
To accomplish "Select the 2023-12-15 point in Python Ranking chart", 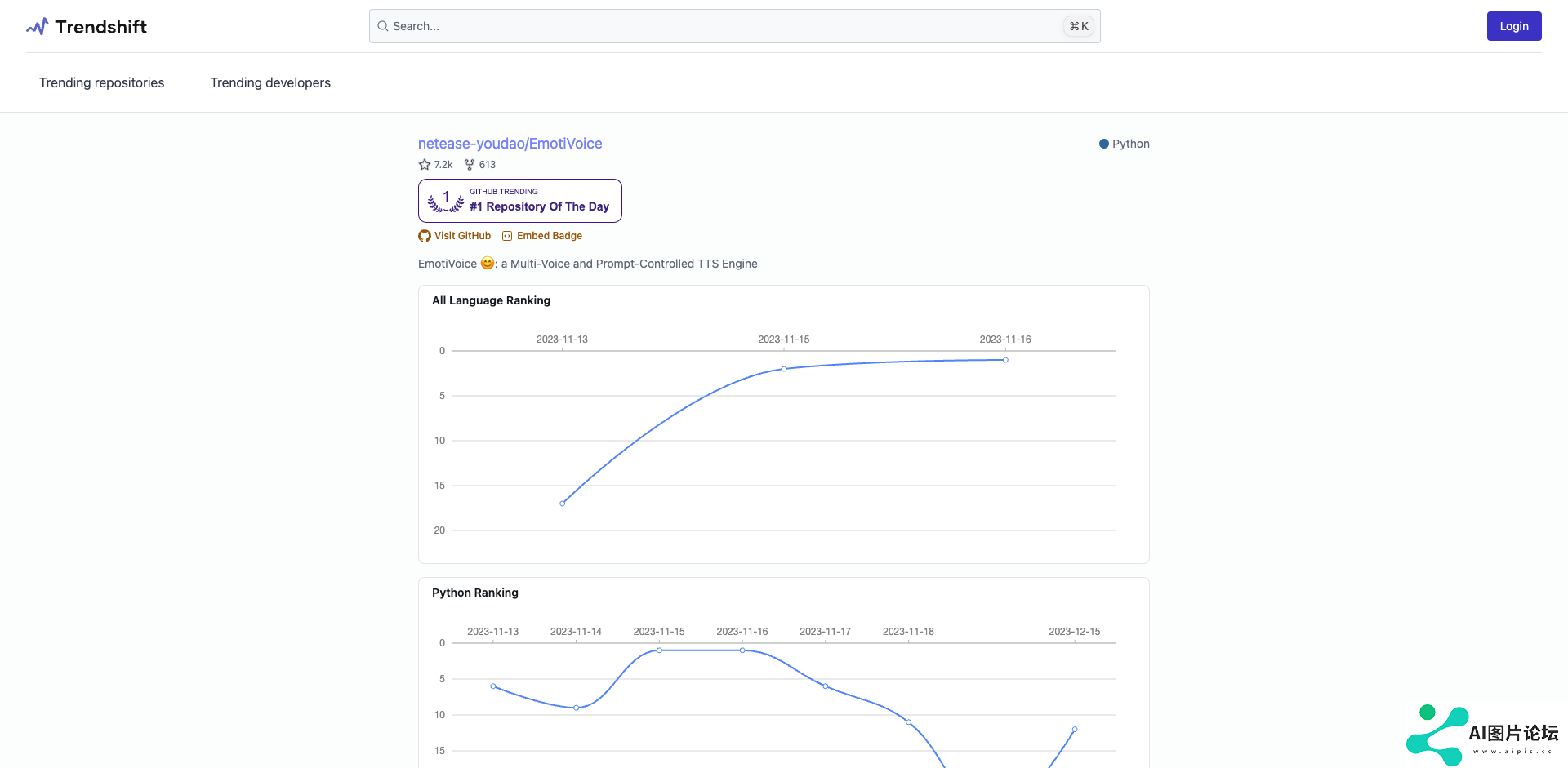I will pyautogui.click(x=1075, y=730).
